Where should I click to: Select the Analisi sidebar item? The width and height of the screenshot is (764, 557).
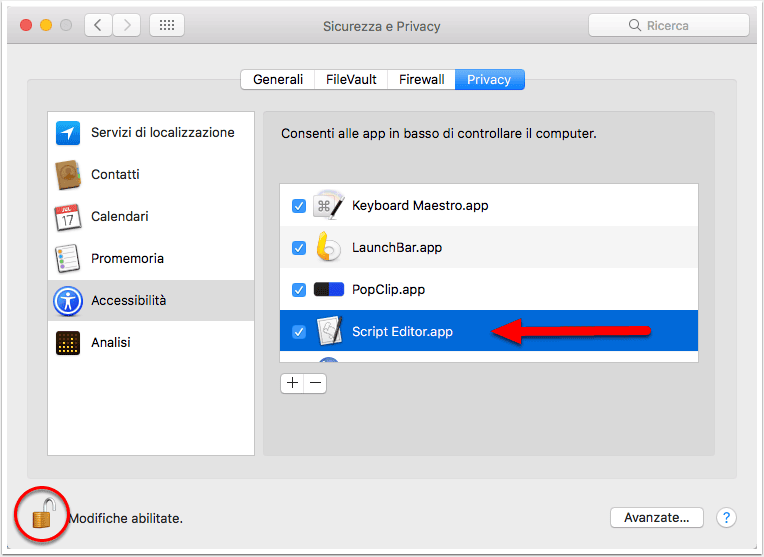[151, 343]
